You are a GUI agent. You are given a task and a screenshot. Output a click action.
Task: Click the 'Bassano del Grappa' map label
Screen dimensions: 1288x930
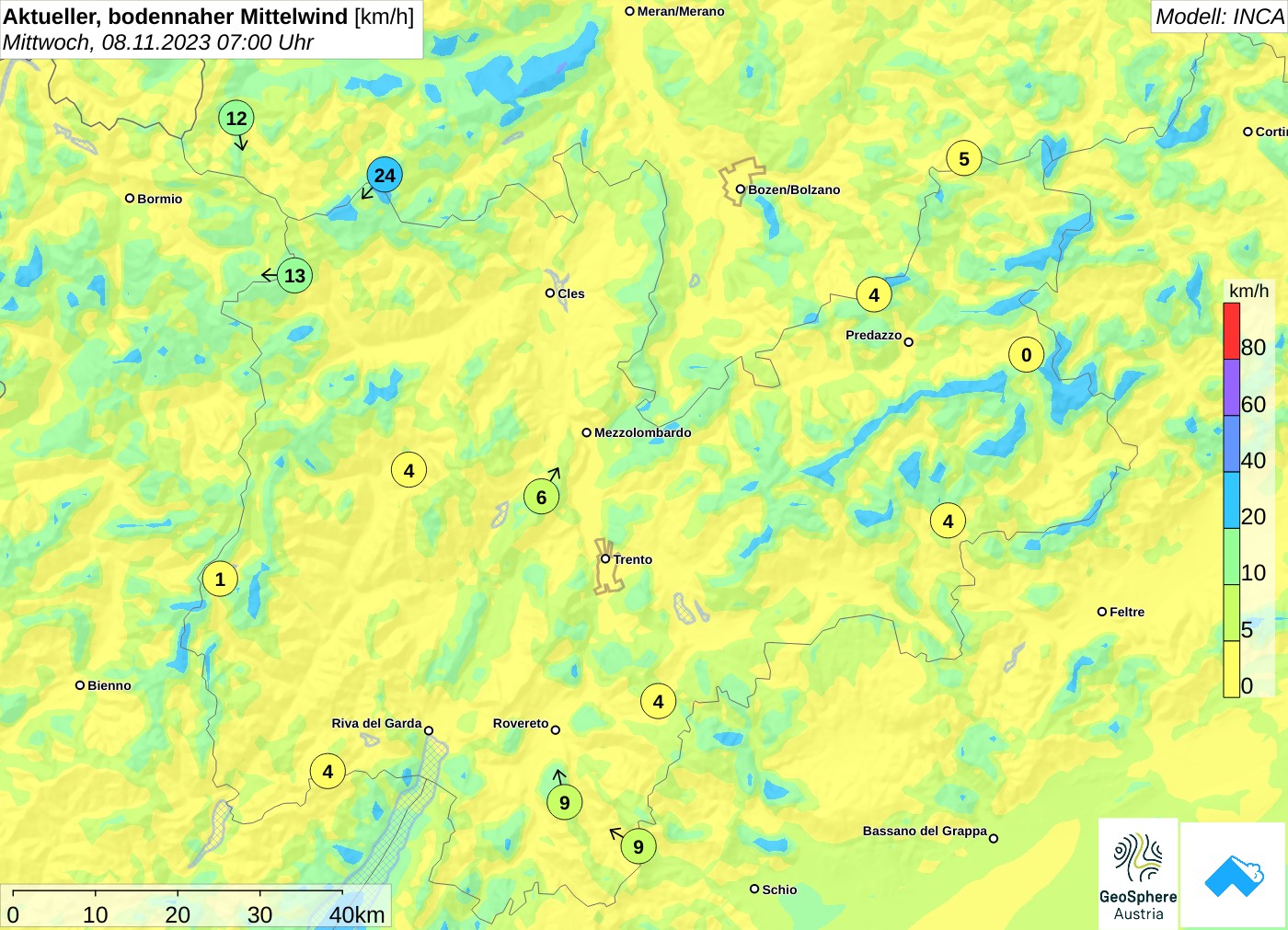[x=925, y=831]
